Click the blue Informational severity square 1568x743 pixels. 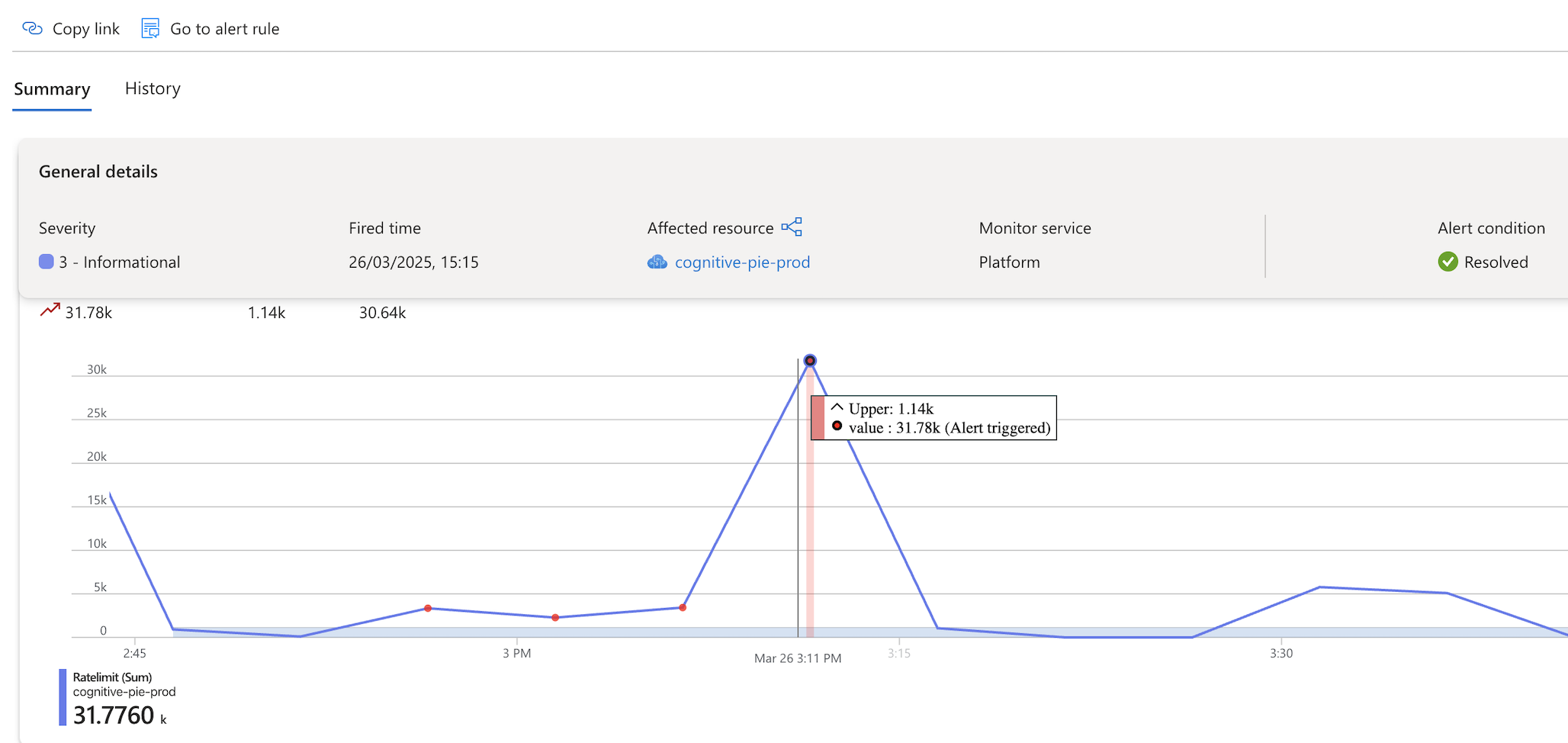tap(47, 262)
